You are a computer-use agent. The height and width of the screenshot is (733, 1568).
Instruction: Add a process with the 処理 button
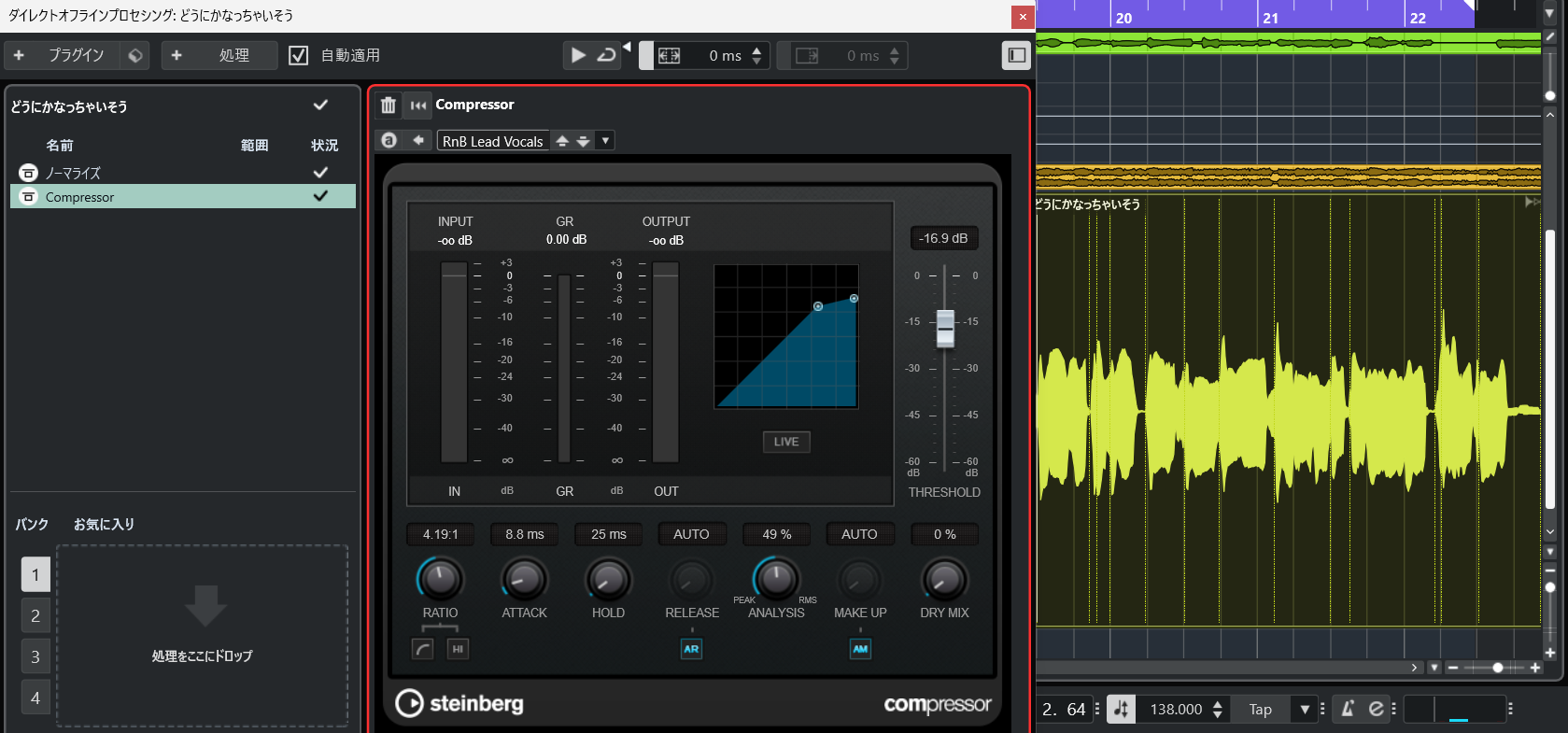point(219,55)
